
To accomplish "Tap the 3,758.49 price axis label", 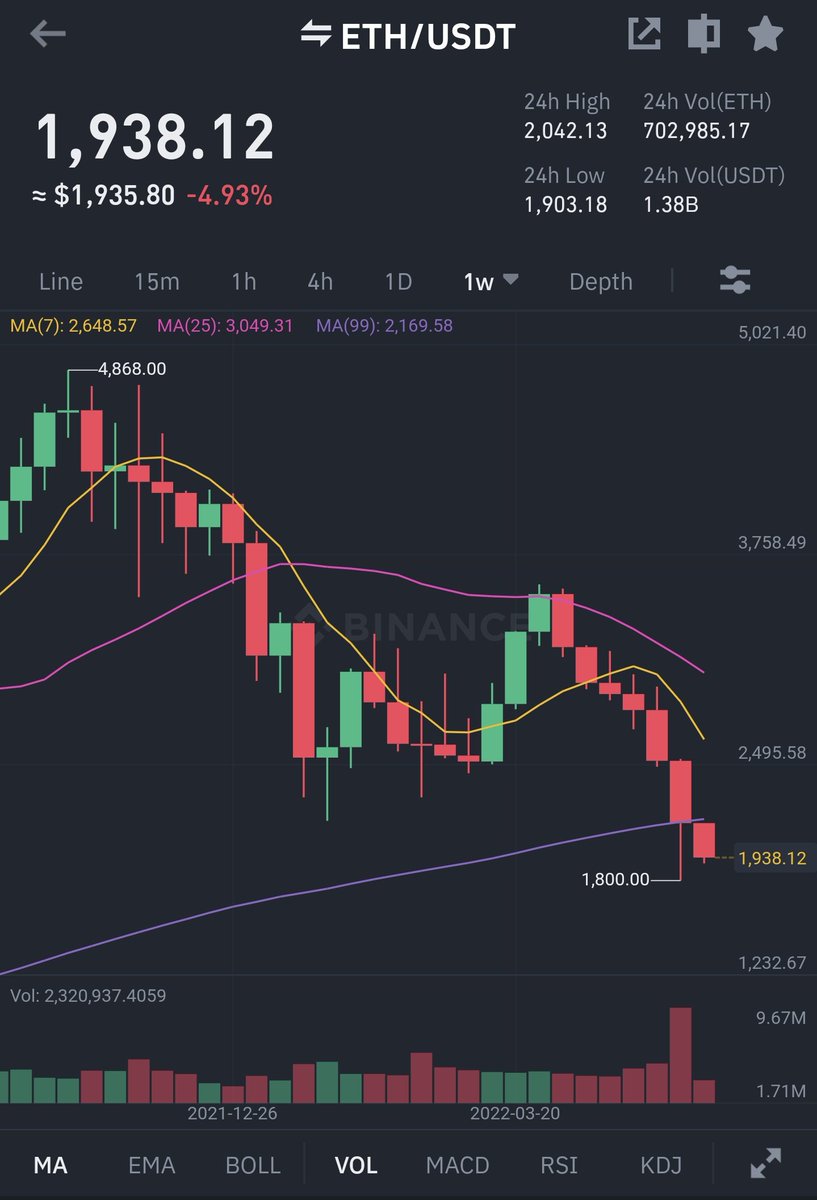I will pyautogui.click(x=772, y=543).
